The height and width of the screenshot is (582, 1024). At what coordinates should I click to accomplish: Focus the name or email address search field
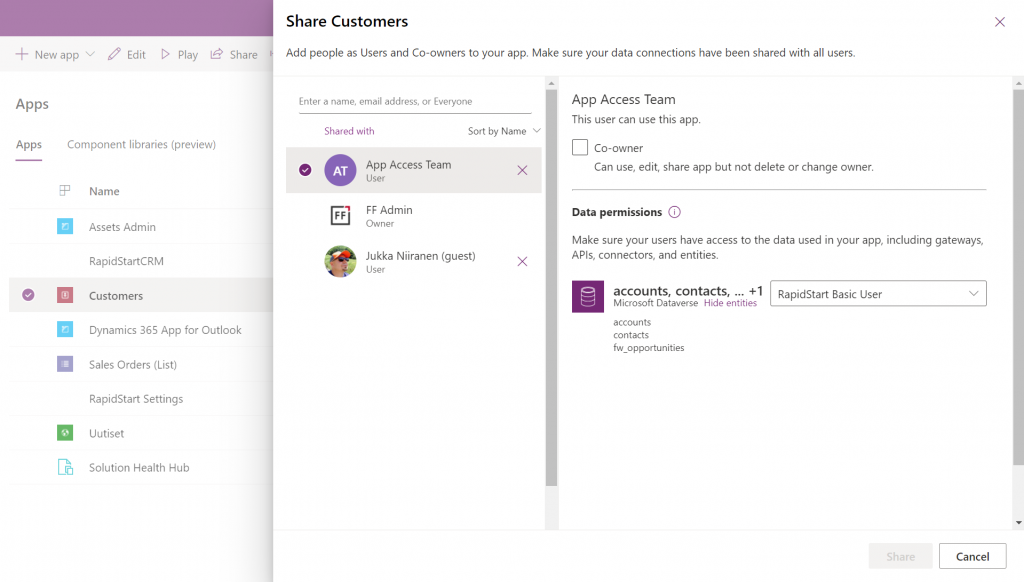415,101
